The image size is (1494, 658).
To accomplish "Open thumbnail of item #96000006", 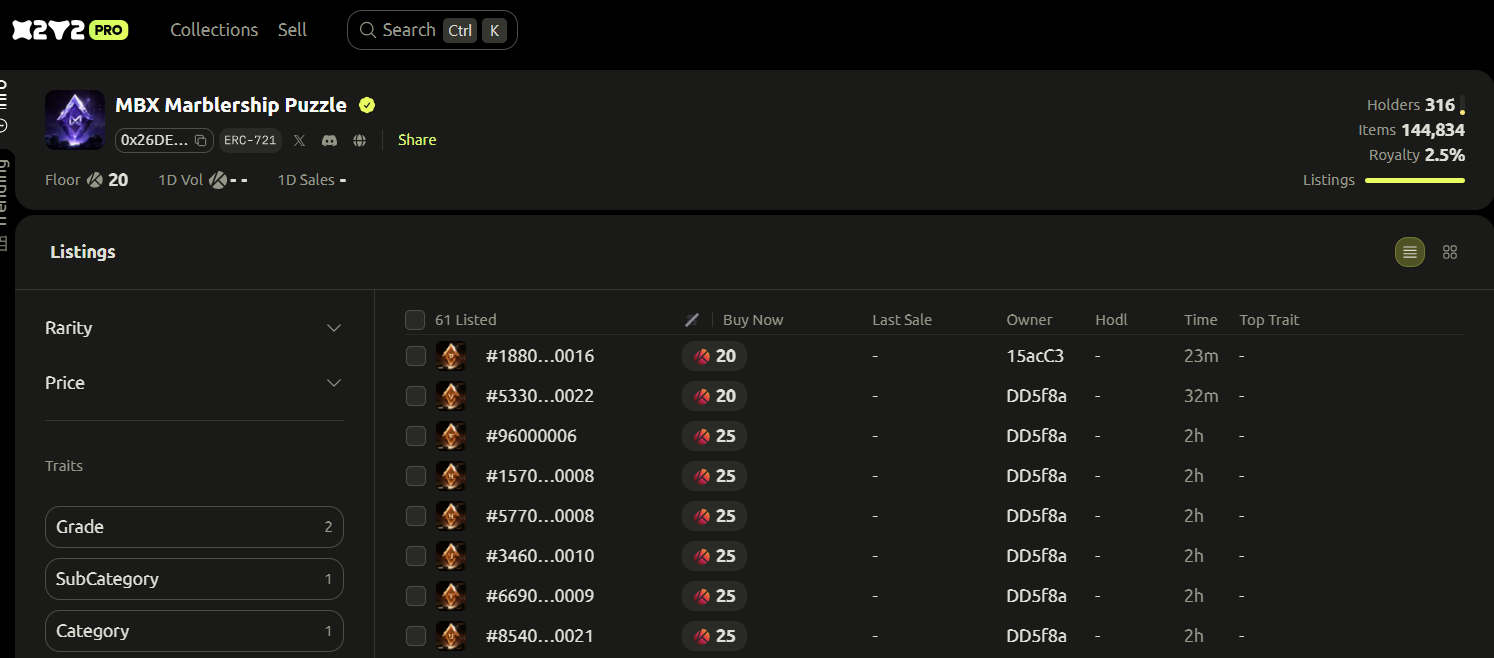I will [451, 436].
